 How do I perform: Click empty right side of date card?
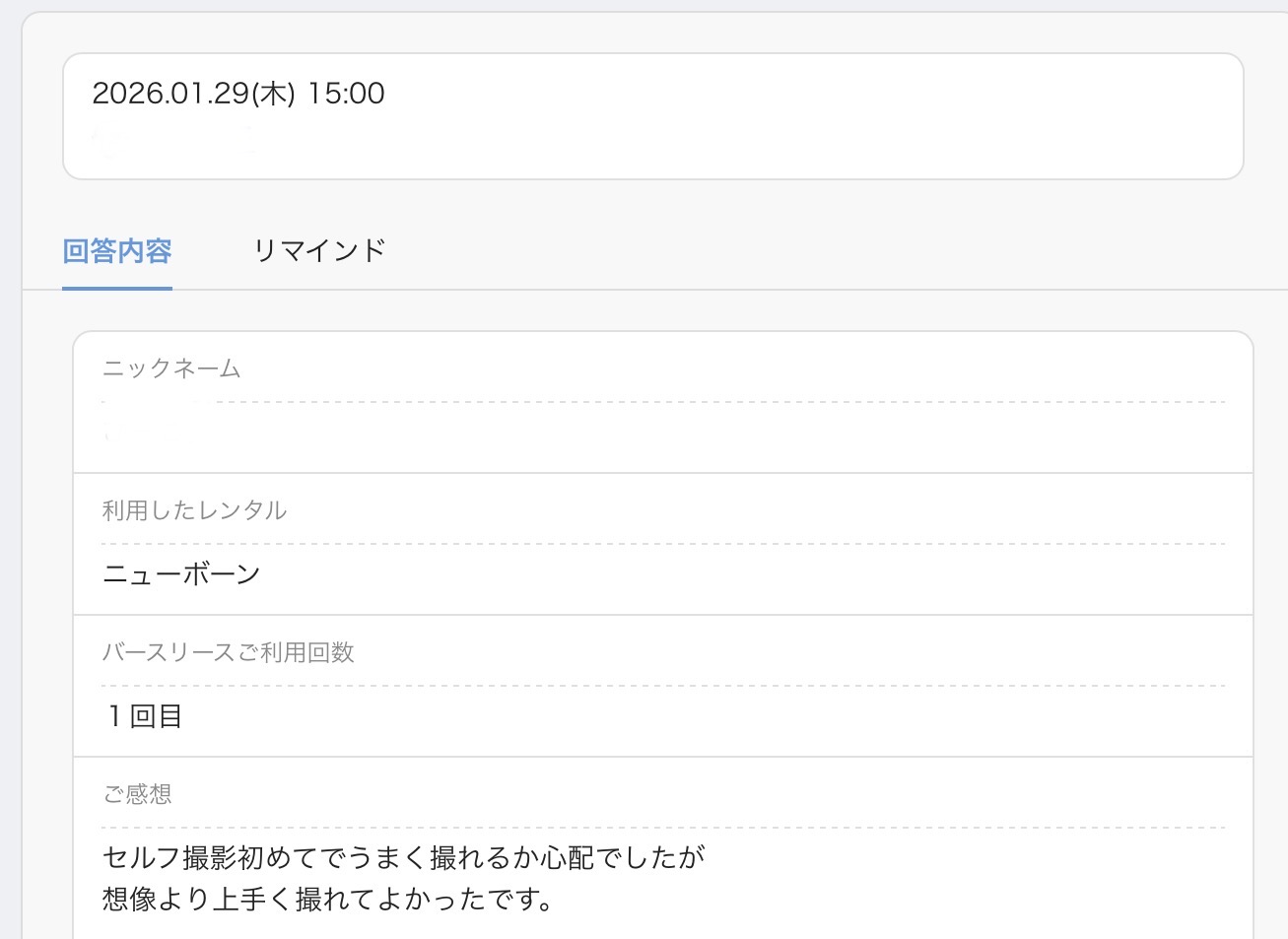[x=887, y=116]
